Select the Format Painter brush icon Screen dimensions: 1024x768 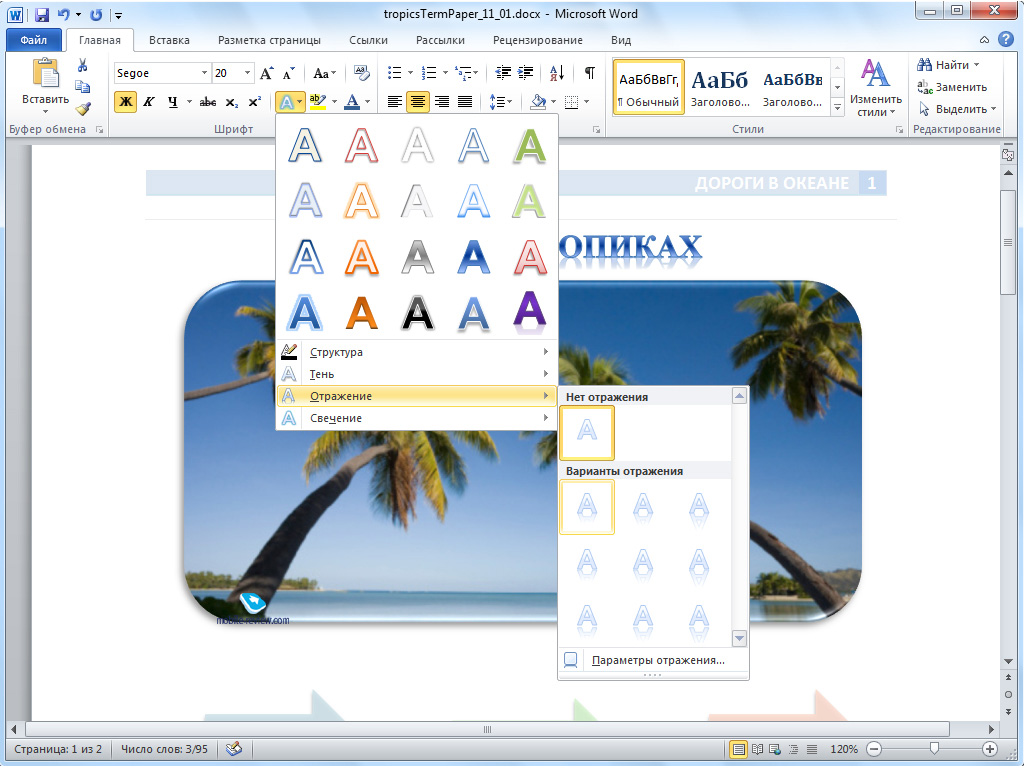tap(82, 108)
